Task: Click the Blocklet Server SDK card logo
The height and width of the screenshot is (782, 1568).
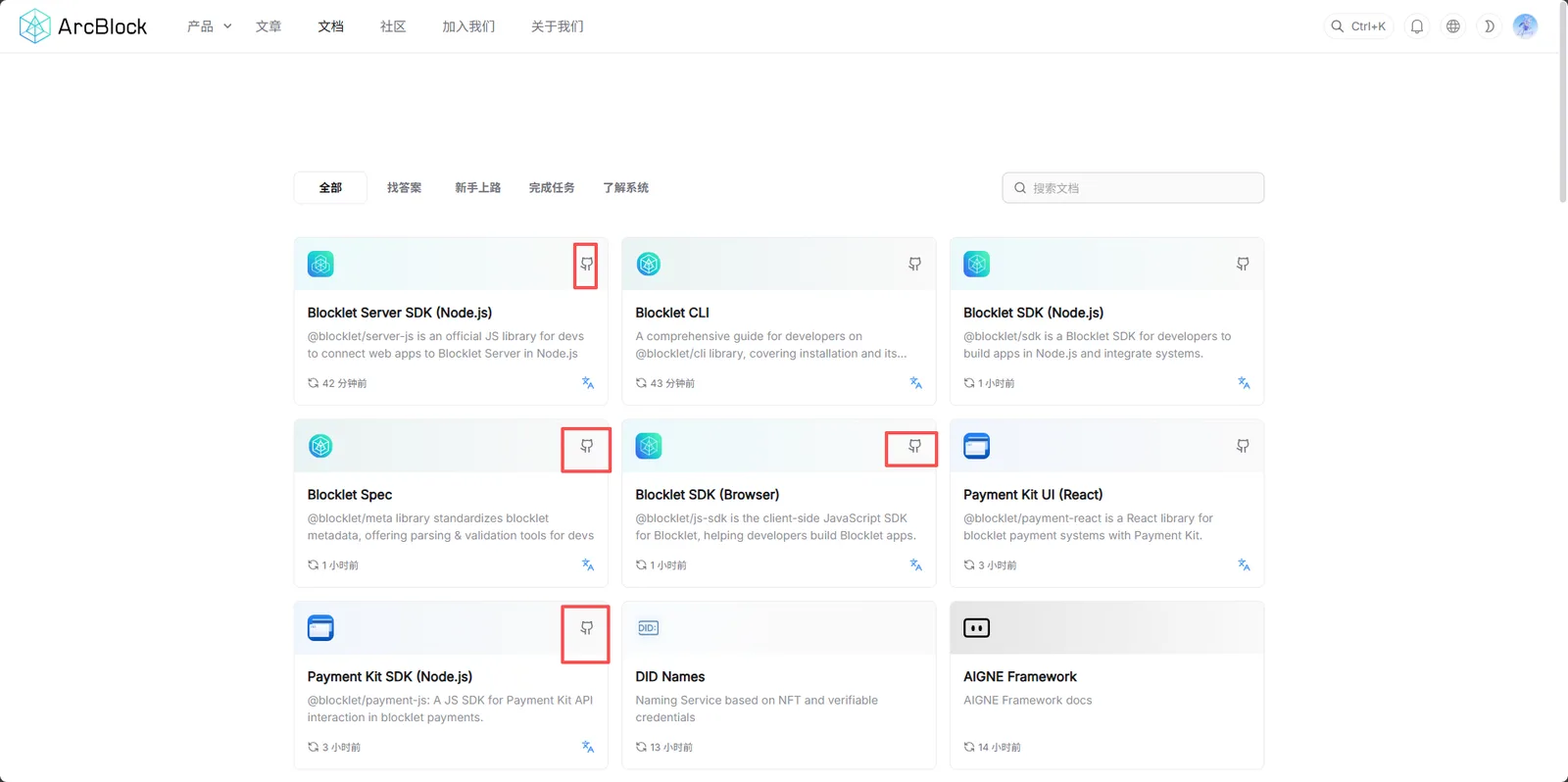Action: tap(320, 264)
